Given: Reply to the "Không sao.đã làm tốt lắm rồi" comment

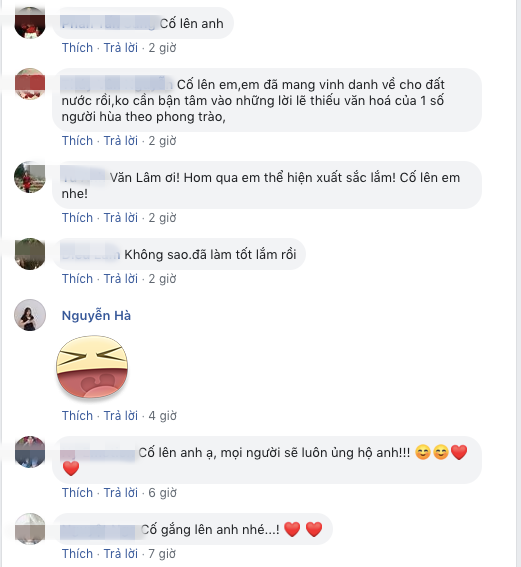Looking at the screenshot, I should click(121, 279).
